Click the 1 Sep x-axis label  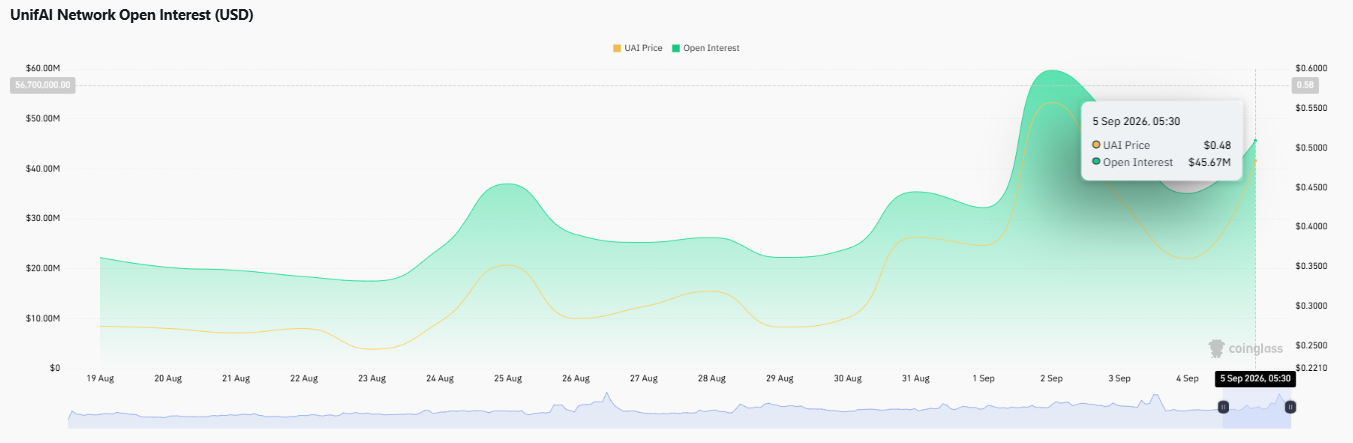click(984, 379)
